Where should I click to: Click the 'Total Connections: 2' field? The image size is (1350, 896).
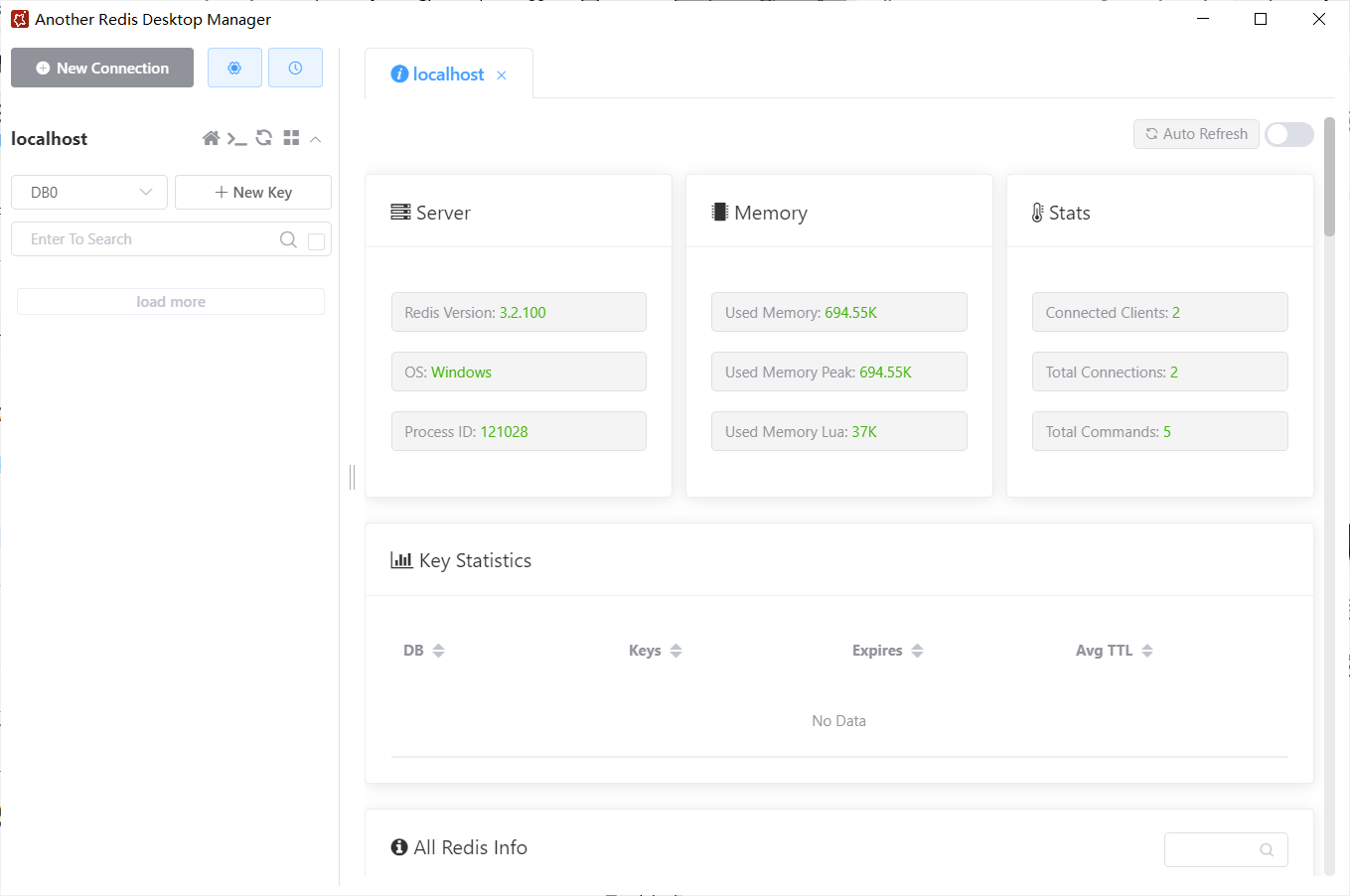coord(1160,372)
